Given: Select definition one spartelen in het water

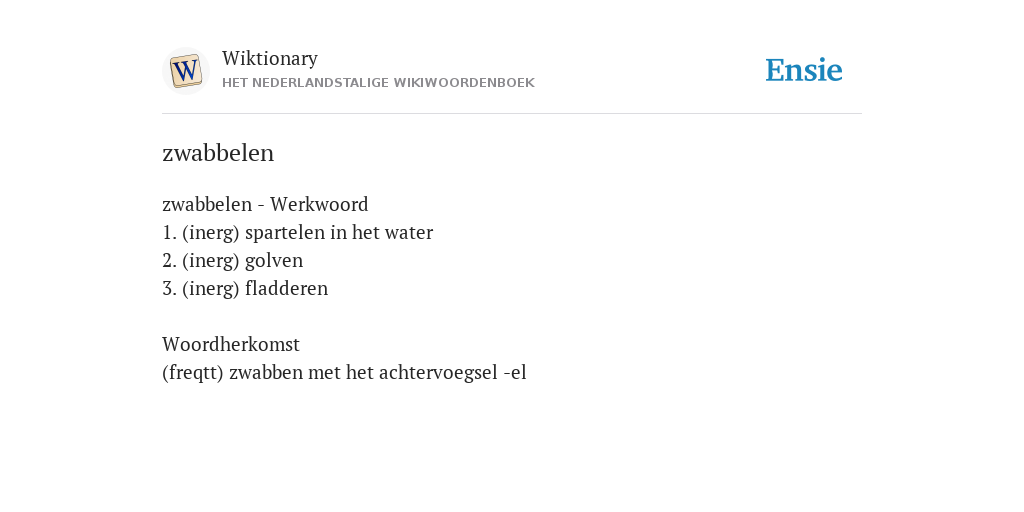Looking at the screenshot, I should coord(298,232).
